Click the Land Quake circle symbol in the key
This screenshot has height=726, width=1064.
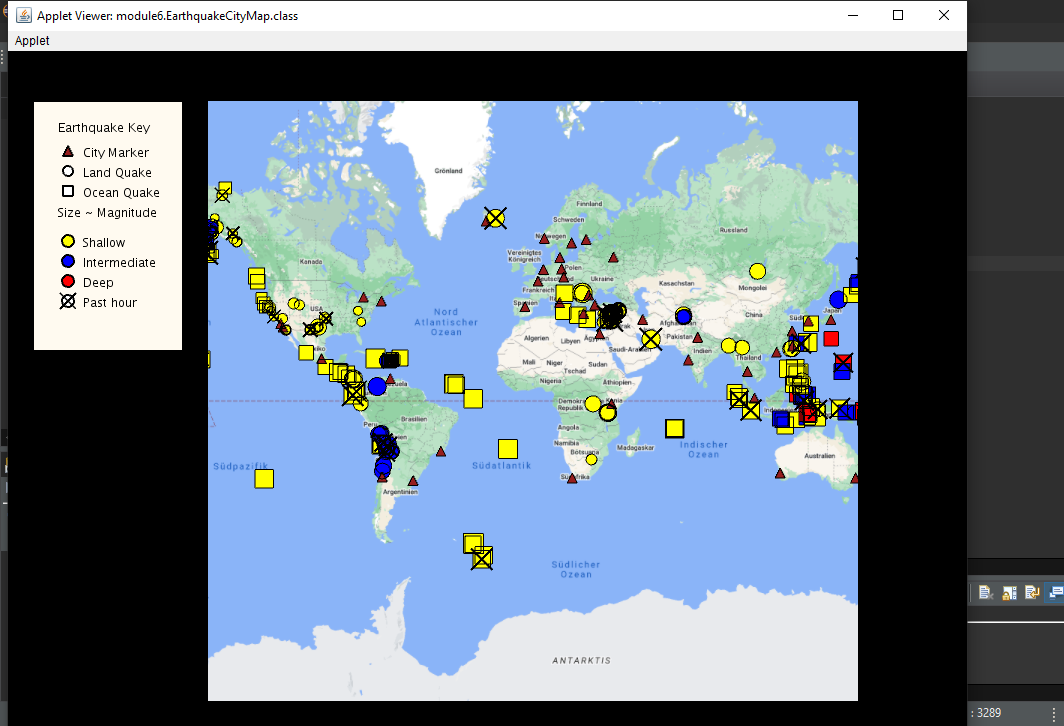pyautogui.click(x=67, y=172)
